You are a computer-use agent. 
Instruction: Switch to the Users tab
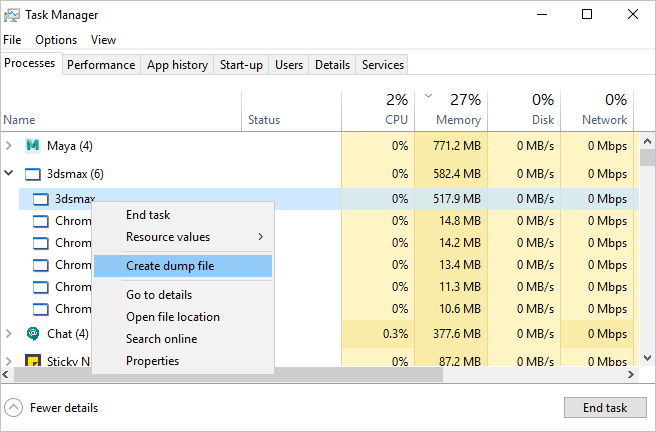[x=289, y=65]
